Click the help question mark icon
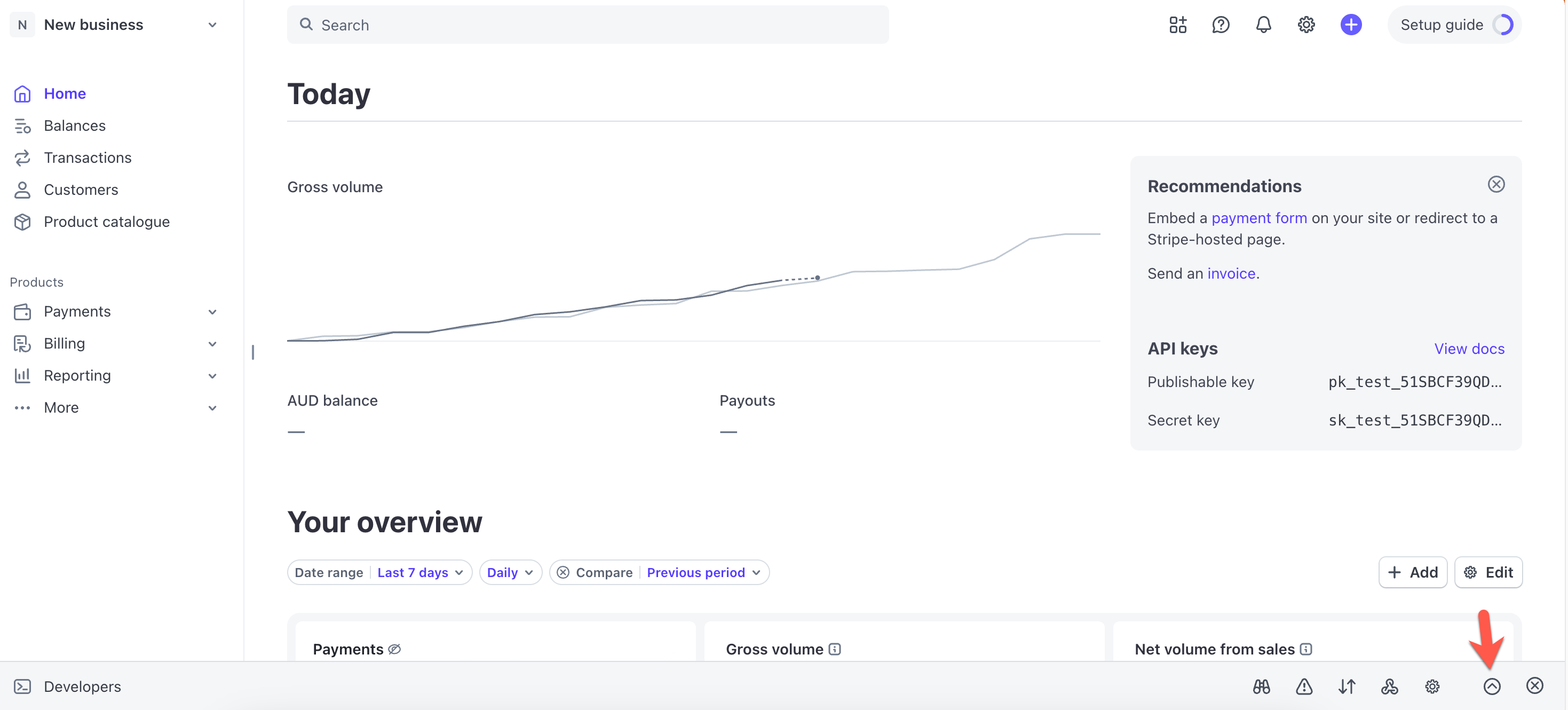Image resolution: width=1568 pixels, height=710 pixels. tap(1221, 25)
